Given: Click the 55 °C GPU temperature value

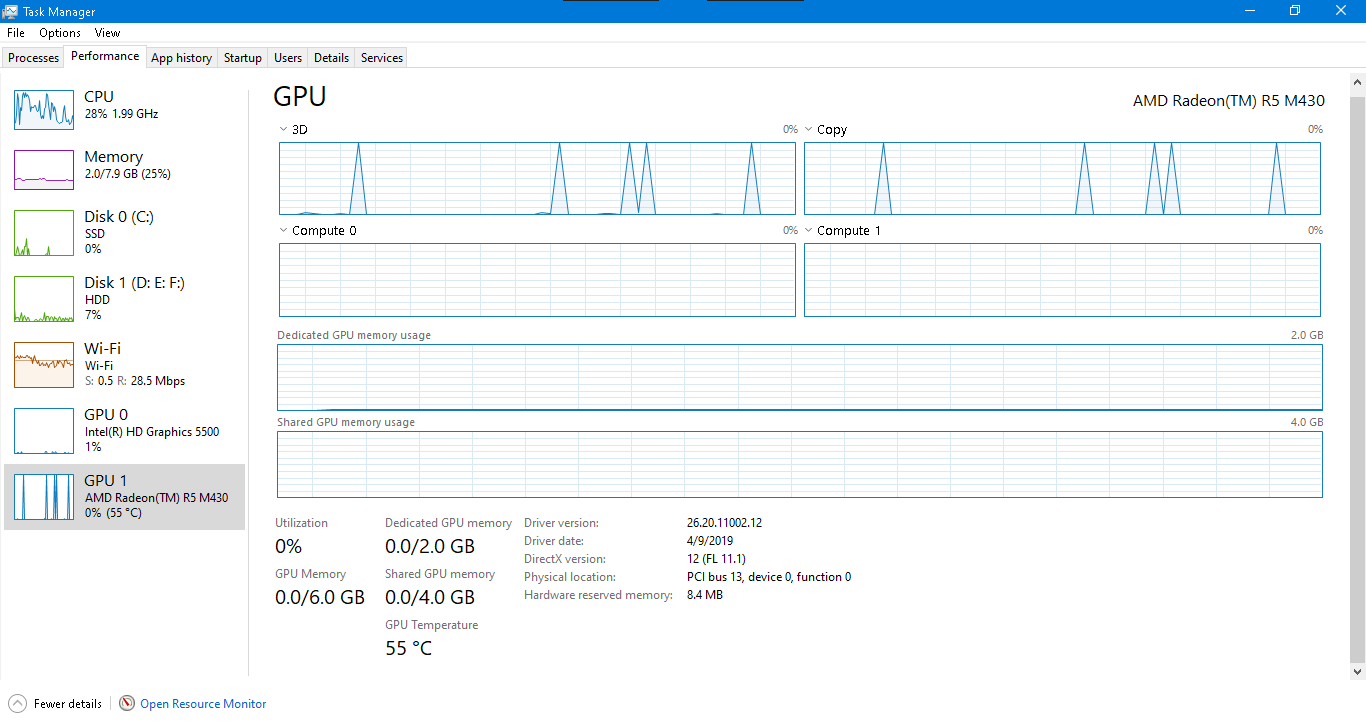Looking at the screenshot, I should click(x=408, y=648).
